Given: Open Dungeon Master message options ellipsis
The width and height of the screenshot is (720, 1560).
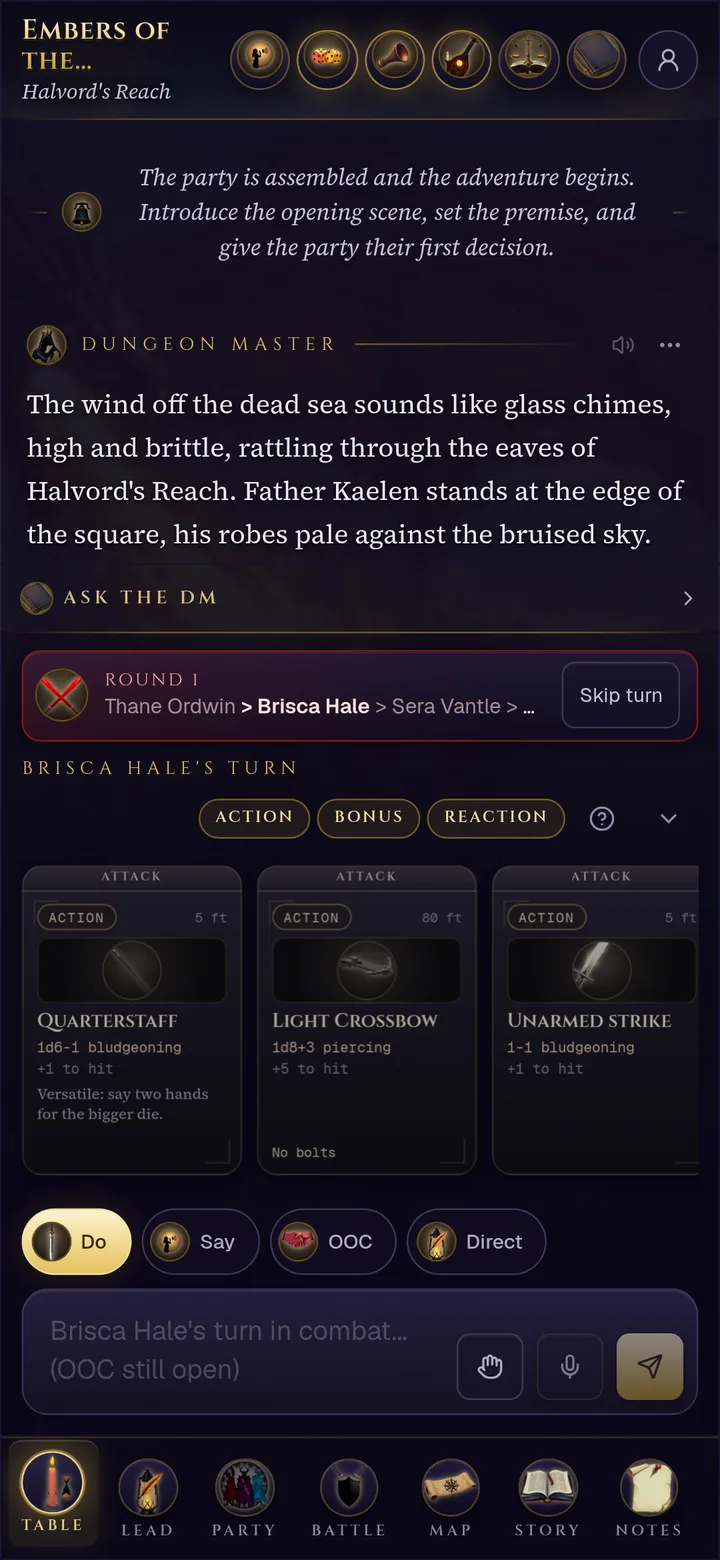Looking at the screenshot, I should click(x=670, y=345).
